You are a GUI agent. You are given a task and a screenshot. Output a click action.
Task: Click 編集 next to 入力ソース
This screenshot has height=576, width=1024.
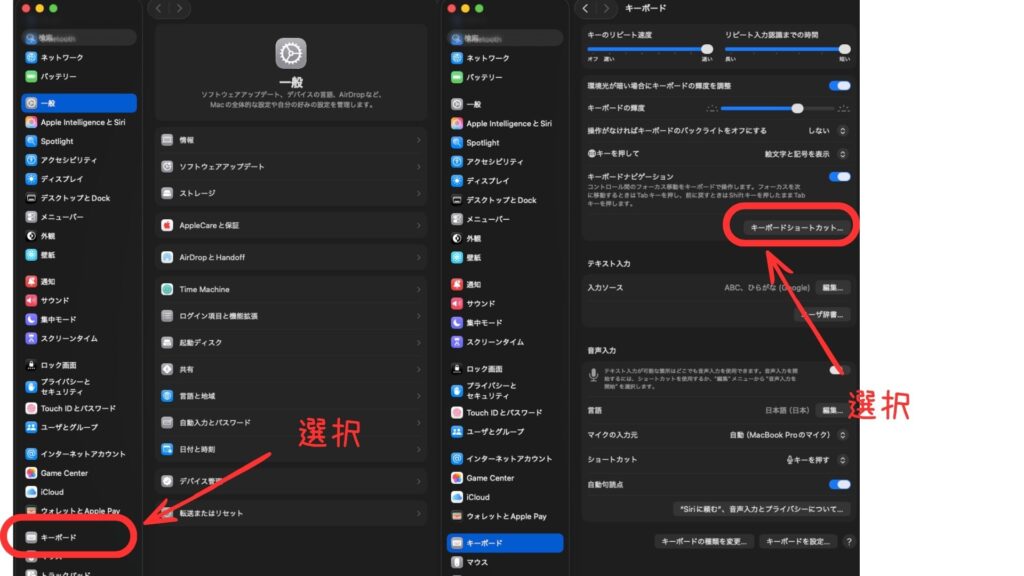point(834,286)
